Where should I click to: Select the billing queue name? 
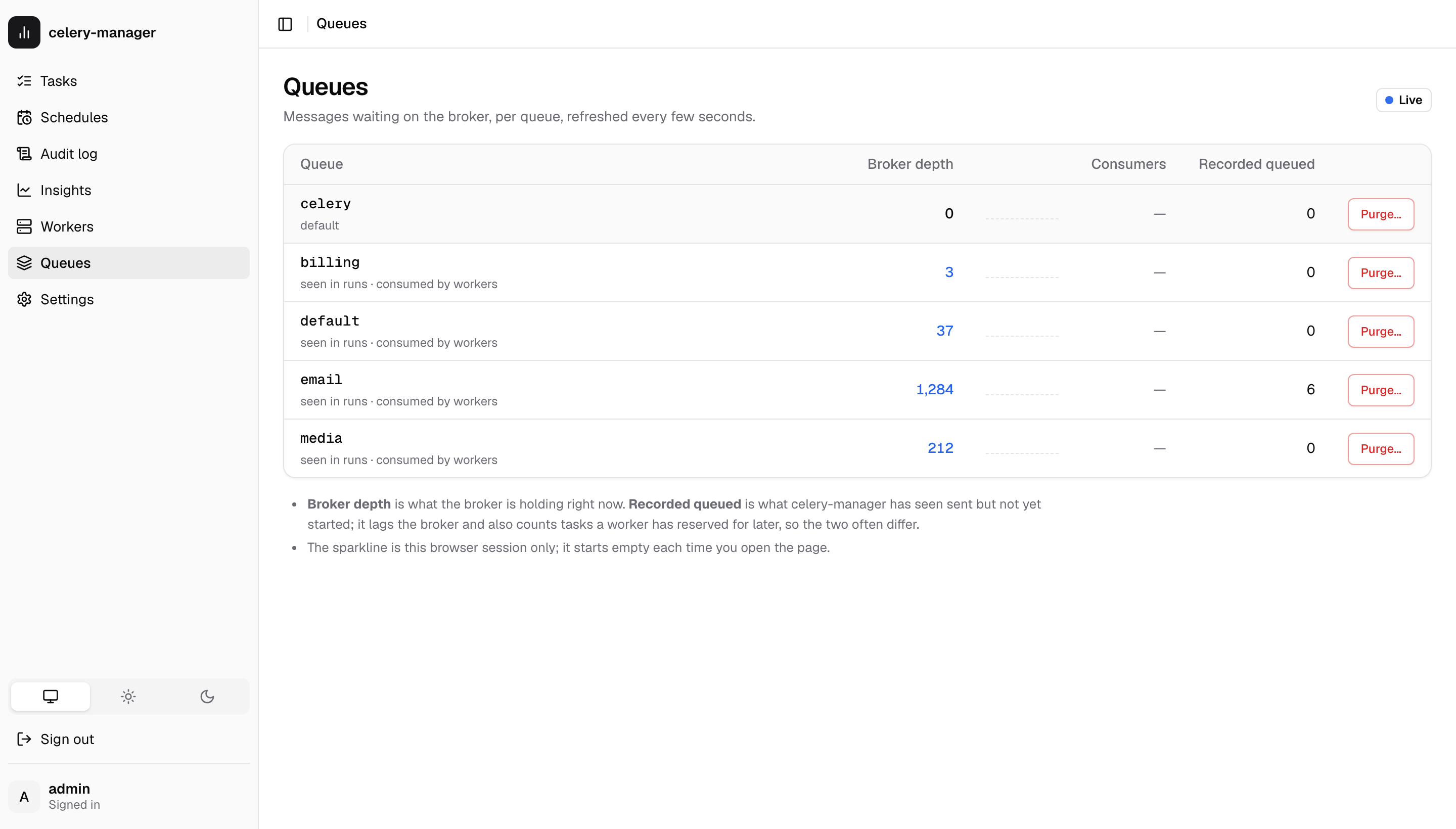coord(330,262)
